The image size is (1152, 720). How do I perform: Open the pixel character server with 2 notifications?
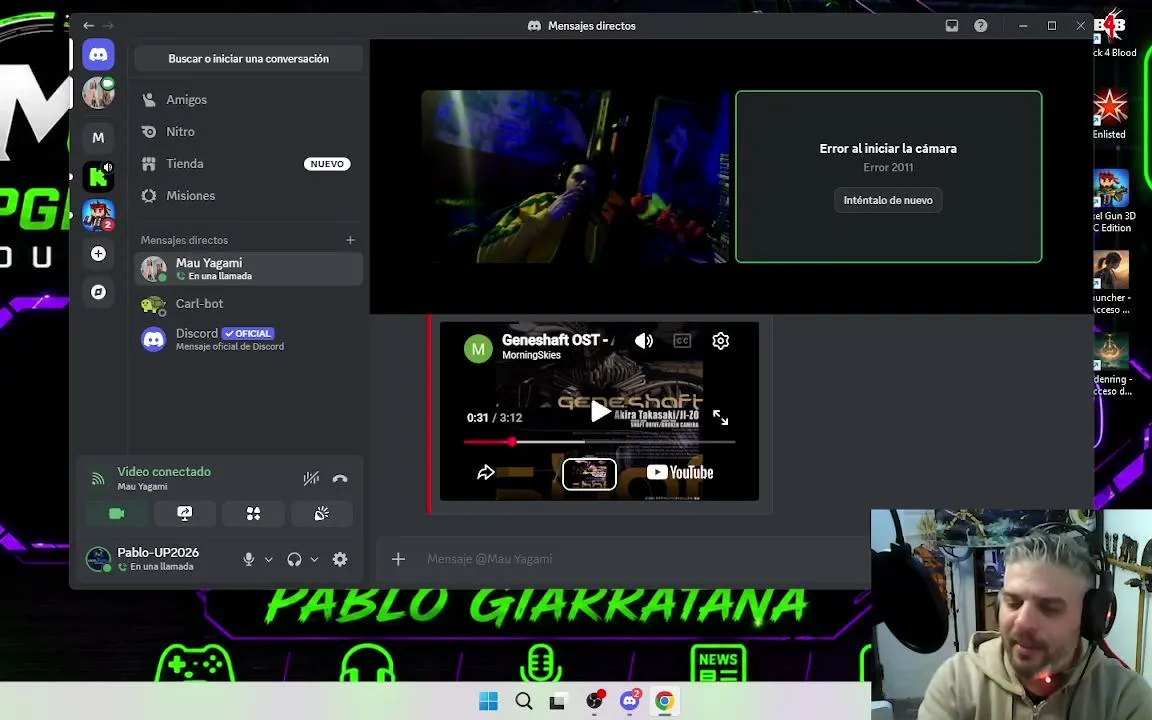[98, 215]
